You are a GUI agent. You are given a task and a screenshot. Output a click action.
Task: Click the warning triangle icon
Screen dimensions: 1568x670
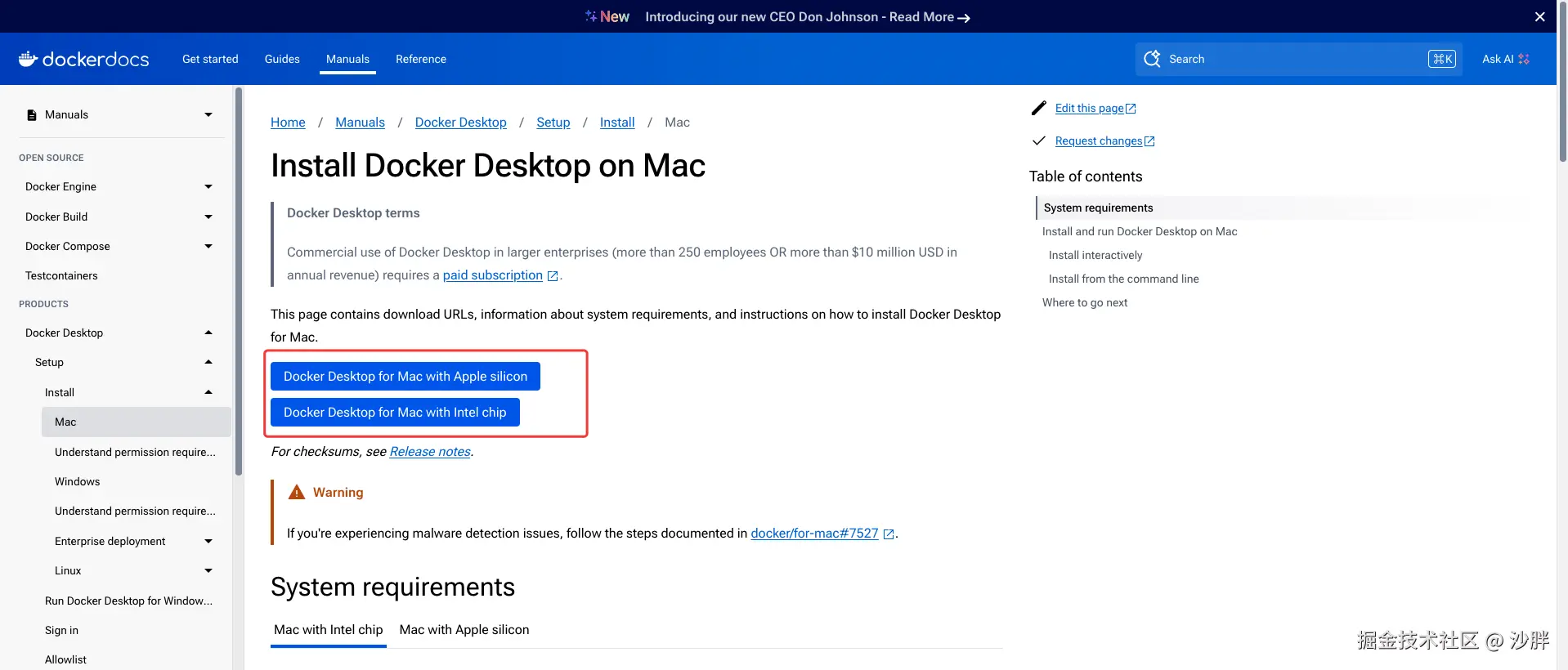297,492
